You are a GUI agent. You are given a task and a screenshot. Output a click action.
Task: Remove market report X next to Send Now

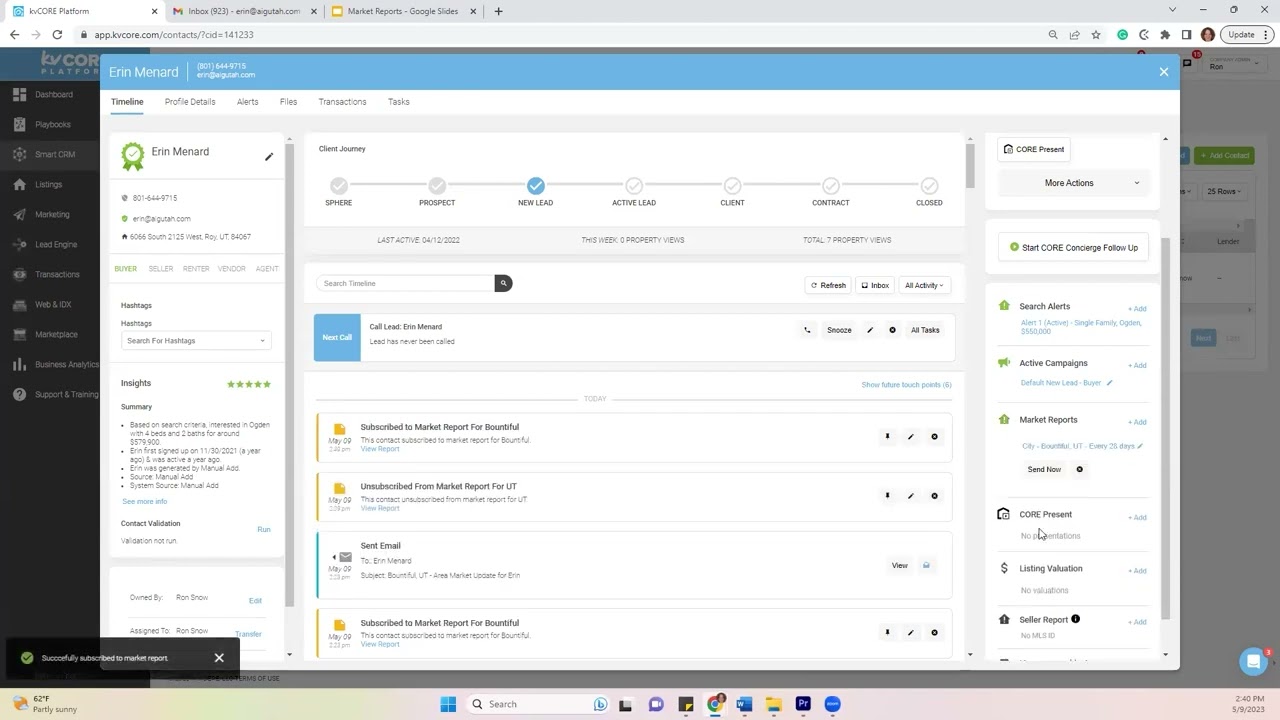click(1079, 470)
